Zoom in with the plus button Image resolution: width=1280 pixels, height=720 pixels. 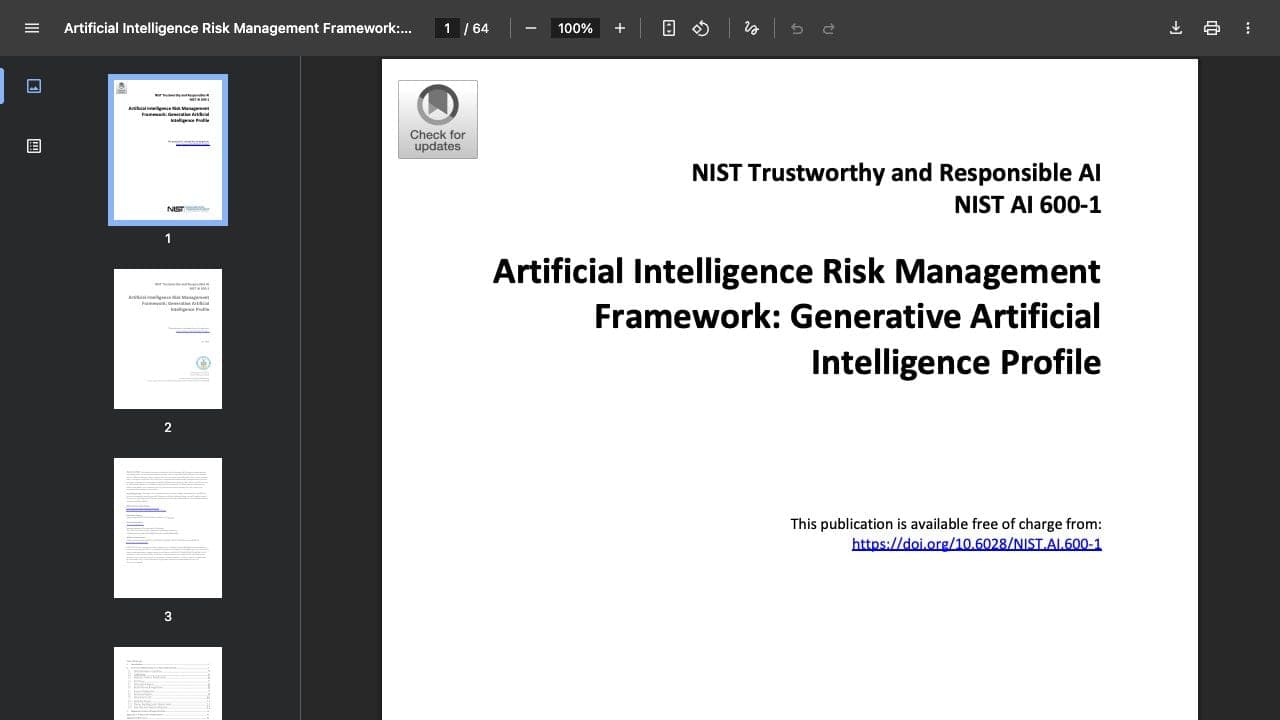coord(620,28)
